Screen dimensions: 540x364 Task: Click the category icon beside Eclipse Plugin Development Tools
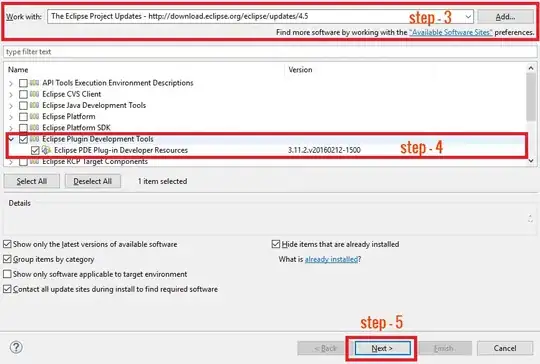pyautogui.click(x=34, y=139)
